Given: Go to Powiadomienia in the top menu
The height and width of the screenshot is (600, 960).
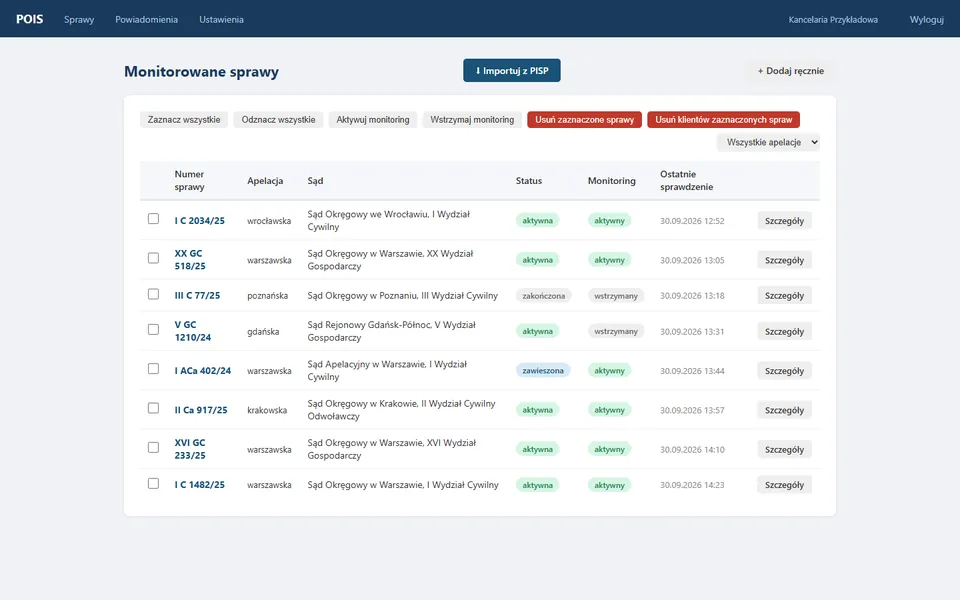Looking at the screenshot, I should coord(146,20).
